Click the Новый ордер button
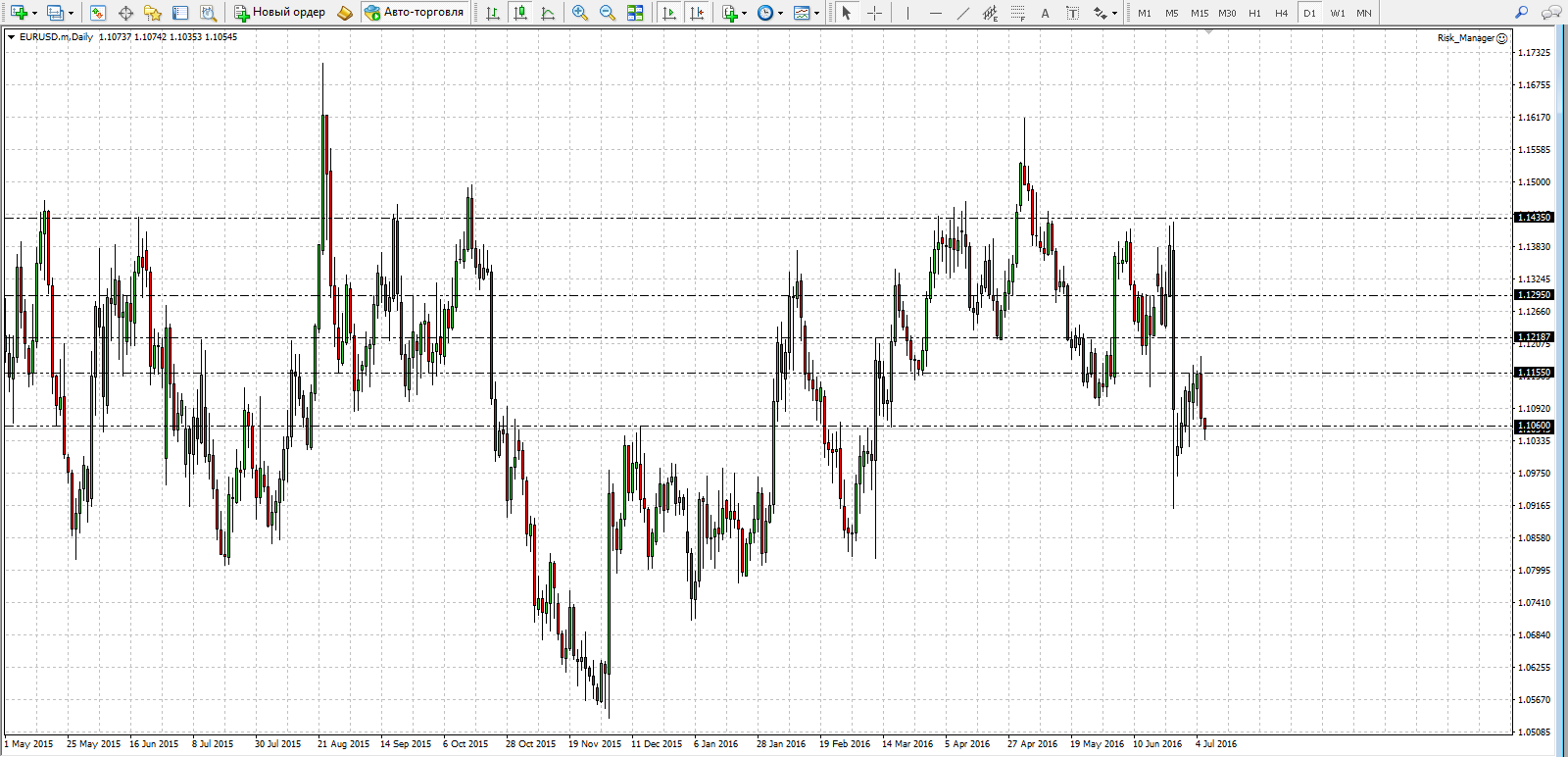This screenshot has width=1568, height=757. pos(280,13)
